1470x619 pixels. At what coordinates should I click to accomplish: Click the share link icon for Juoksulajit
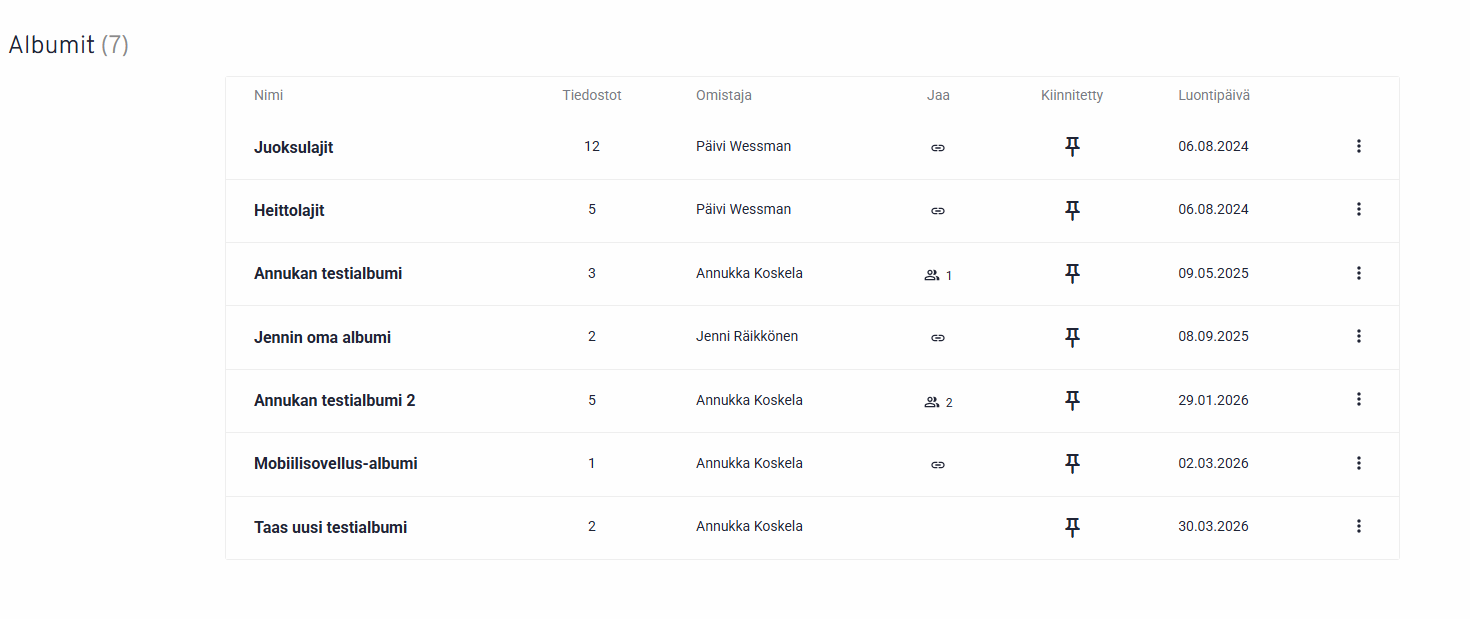coord(937,148)
